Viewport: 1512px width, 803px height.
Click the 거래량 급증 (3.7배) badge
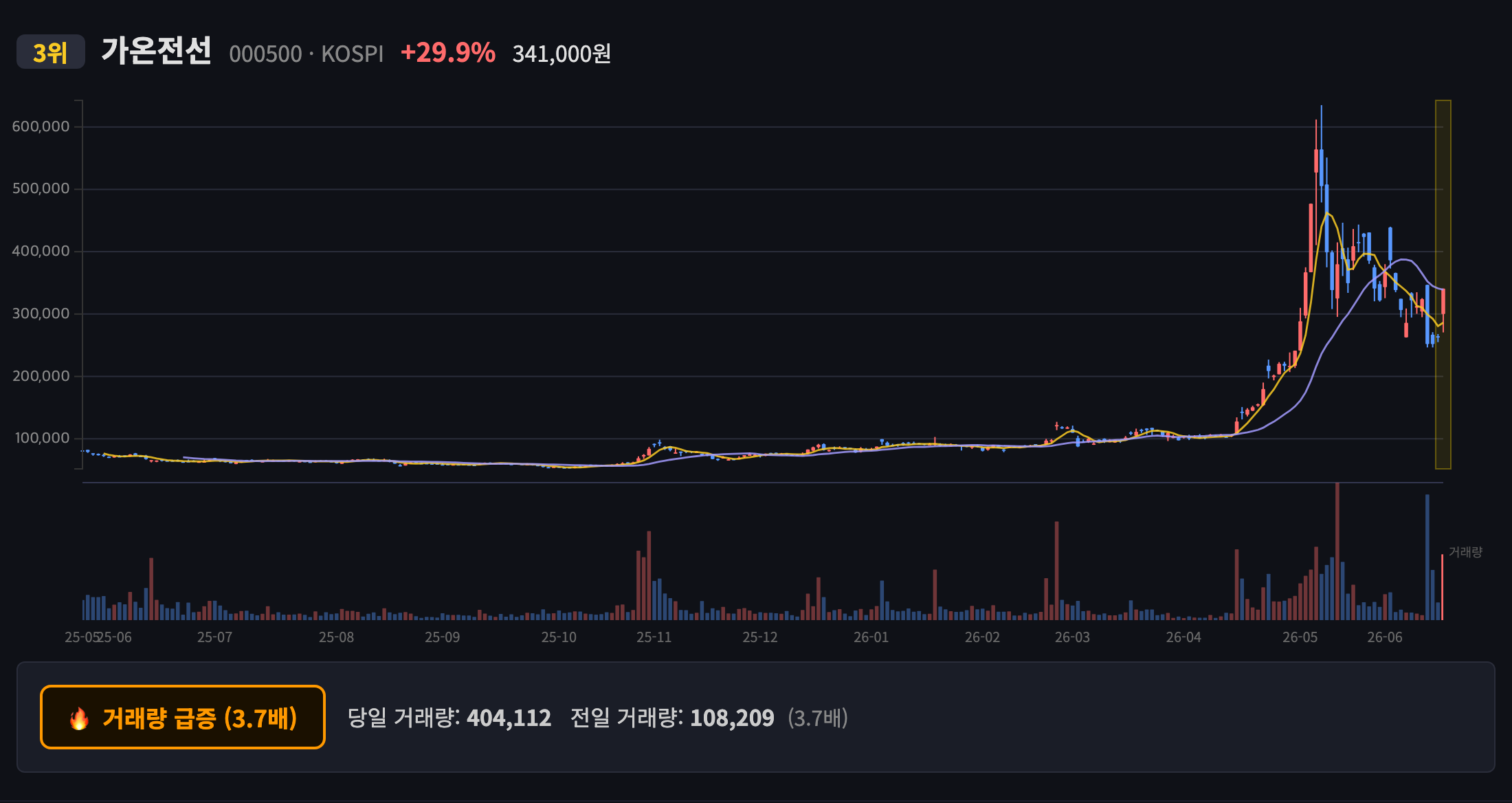(x=183, y=717)
